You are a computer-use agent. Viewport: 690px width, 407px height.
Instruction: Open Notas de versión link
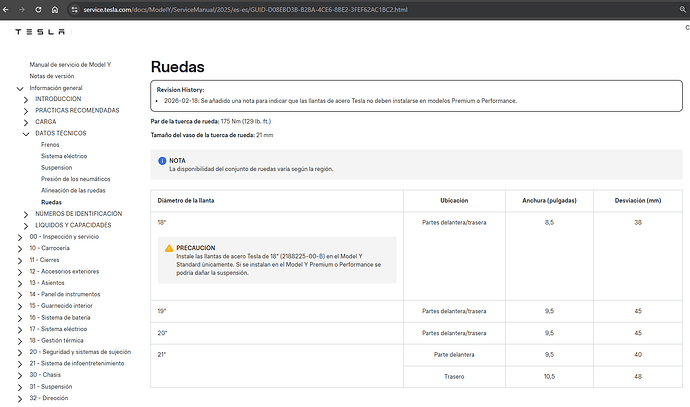click(x=51, y=76)
